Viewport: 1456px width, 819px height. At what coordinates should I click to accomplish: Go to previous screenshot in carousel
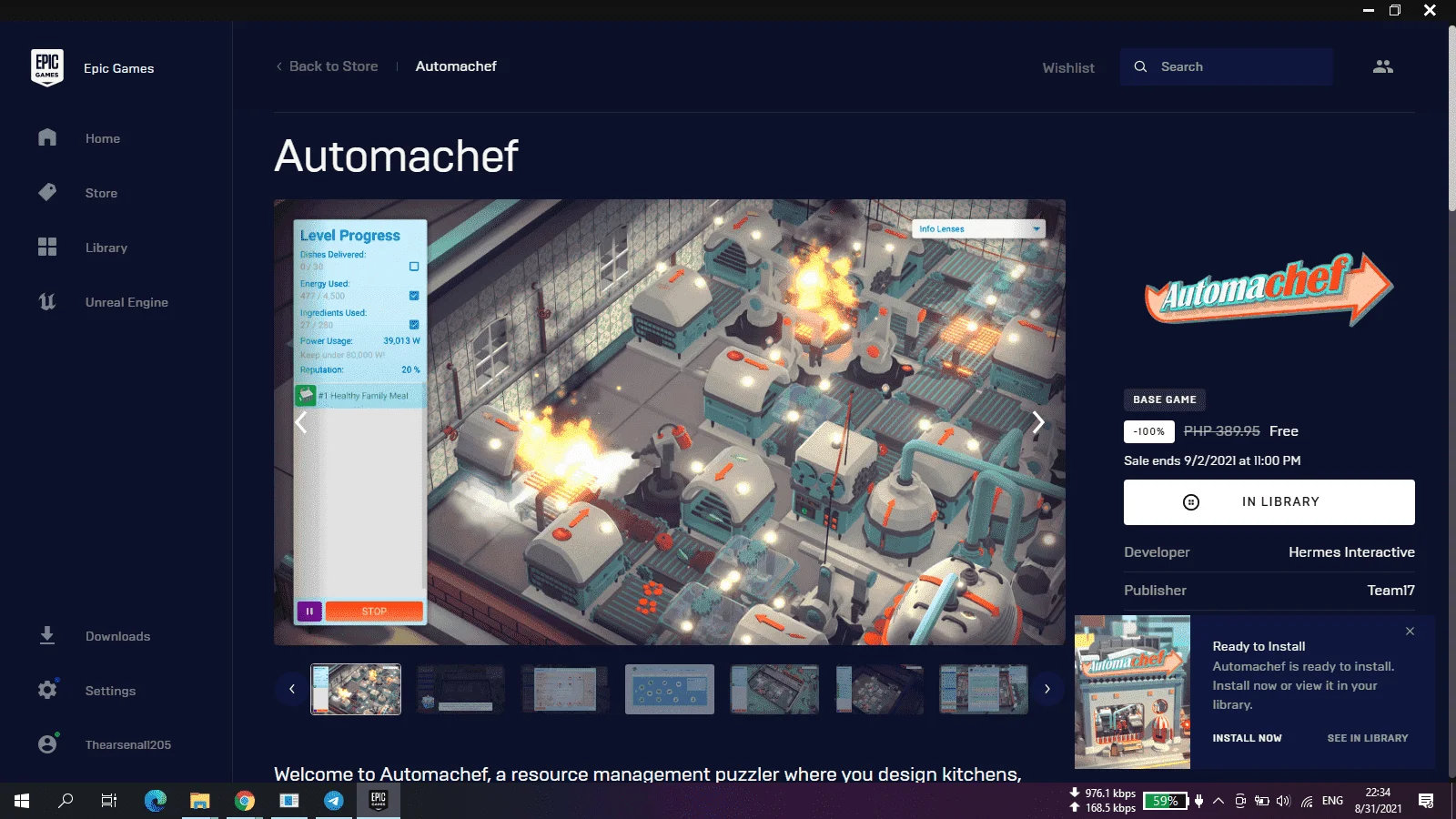(x=300, y=421)
